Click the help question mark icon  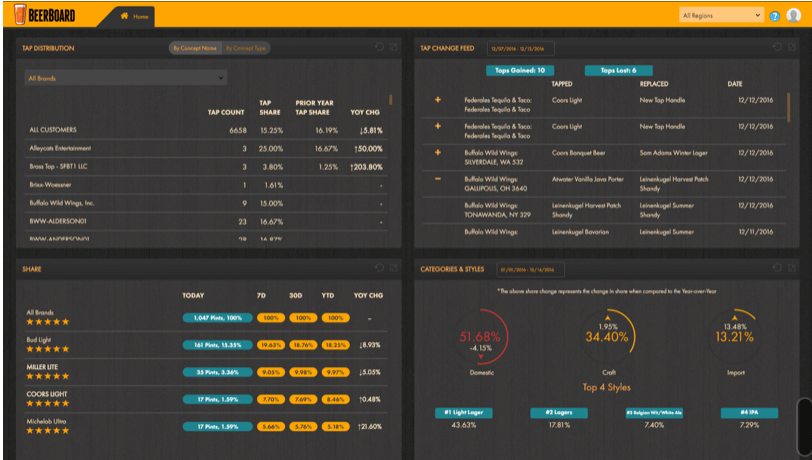[775, 16]
